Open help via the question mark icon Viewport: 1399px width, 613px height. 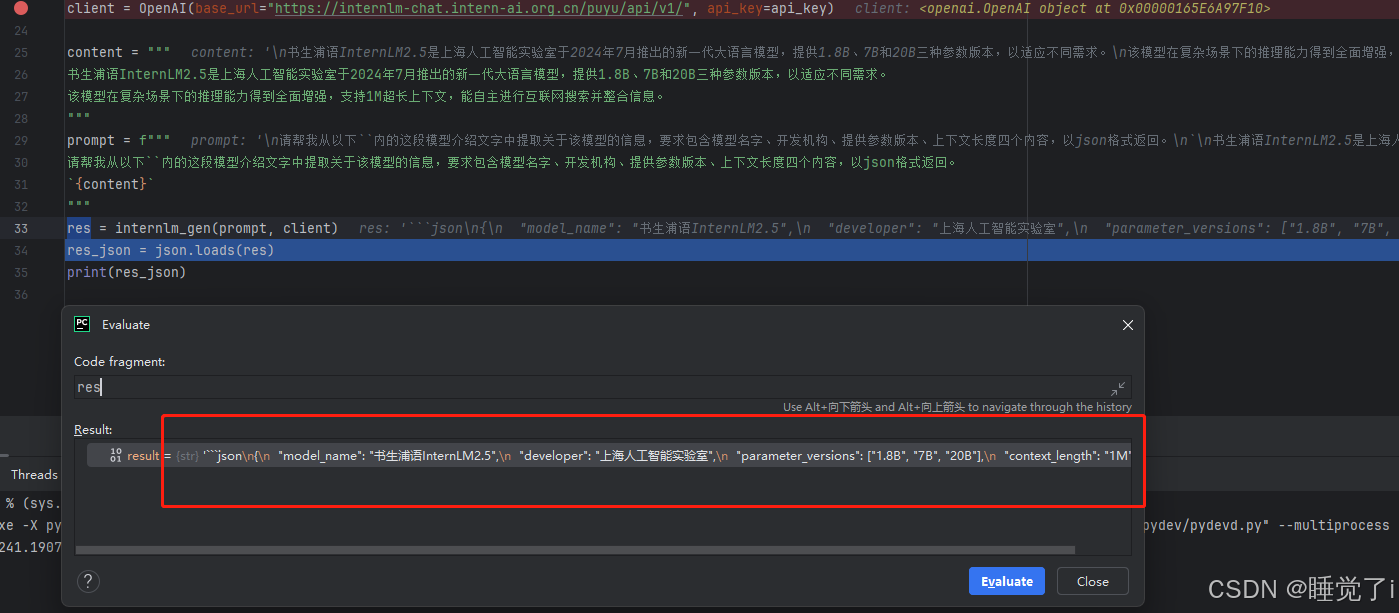click(88, 581)
